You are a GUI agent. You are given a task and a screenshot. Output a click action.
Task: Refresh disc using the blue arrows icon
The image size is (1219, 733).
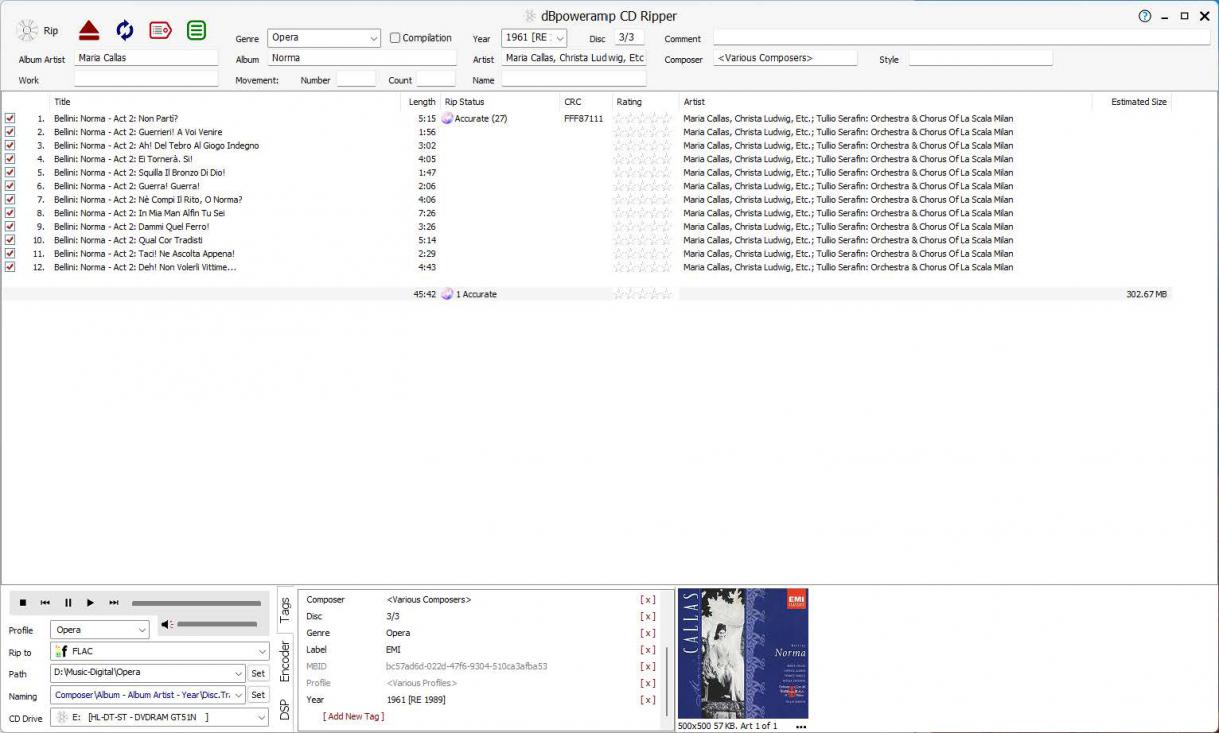point(125,30)
